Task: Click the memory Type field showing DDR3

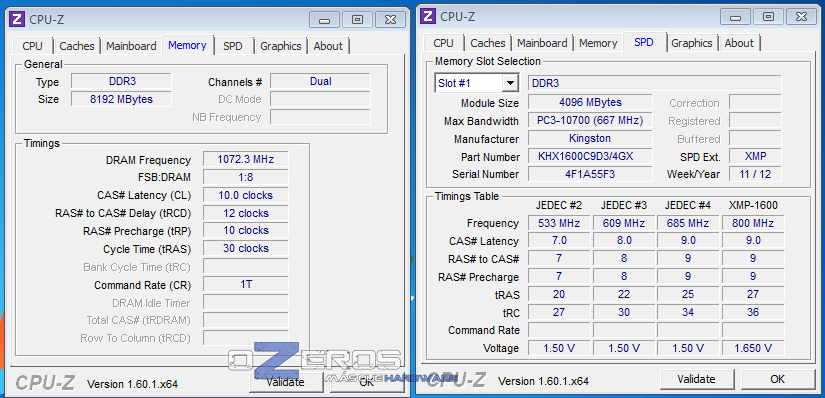Action: coord(122,81)
